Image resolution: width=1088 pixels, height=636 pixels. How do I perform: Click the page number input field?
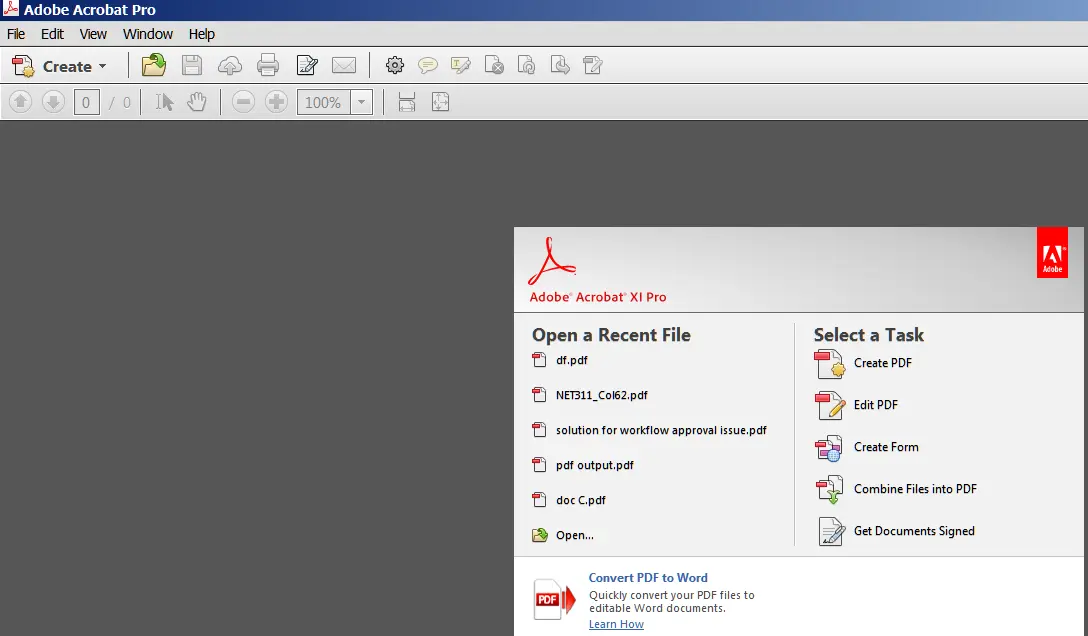pos(86,103)
